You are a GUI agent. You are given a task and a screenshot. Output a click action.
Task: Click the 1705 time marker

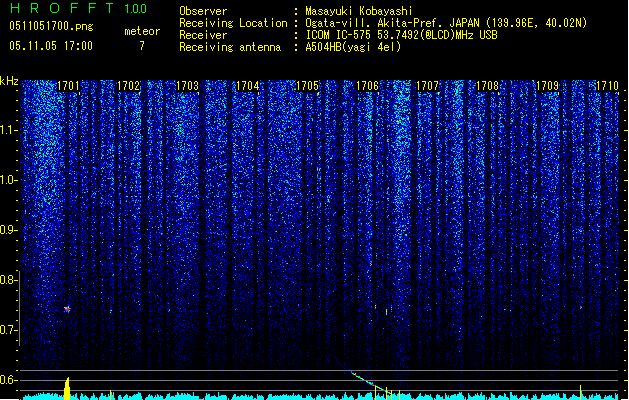point(307,86)
